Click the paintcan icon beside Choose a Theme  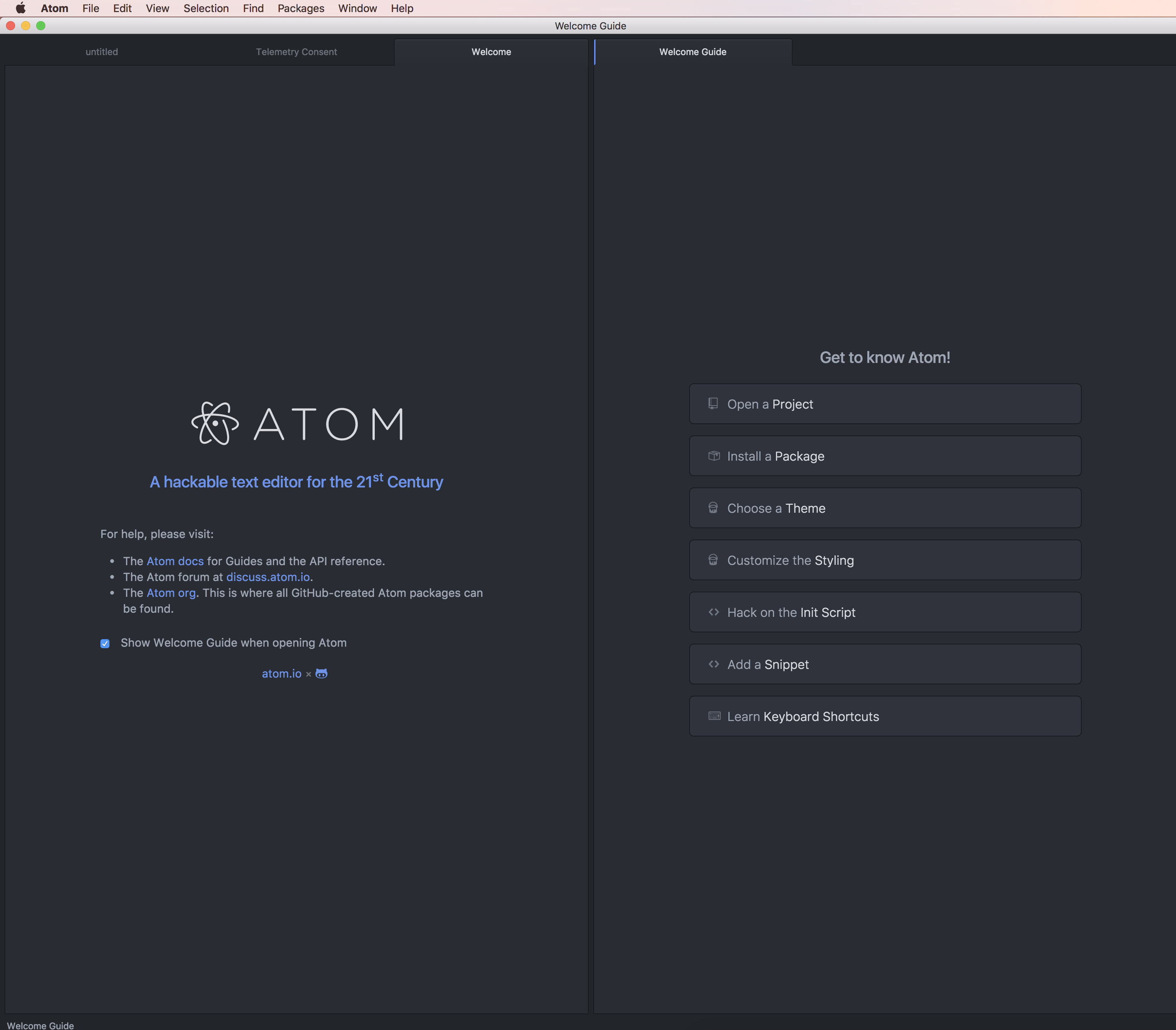click(713, 507)
